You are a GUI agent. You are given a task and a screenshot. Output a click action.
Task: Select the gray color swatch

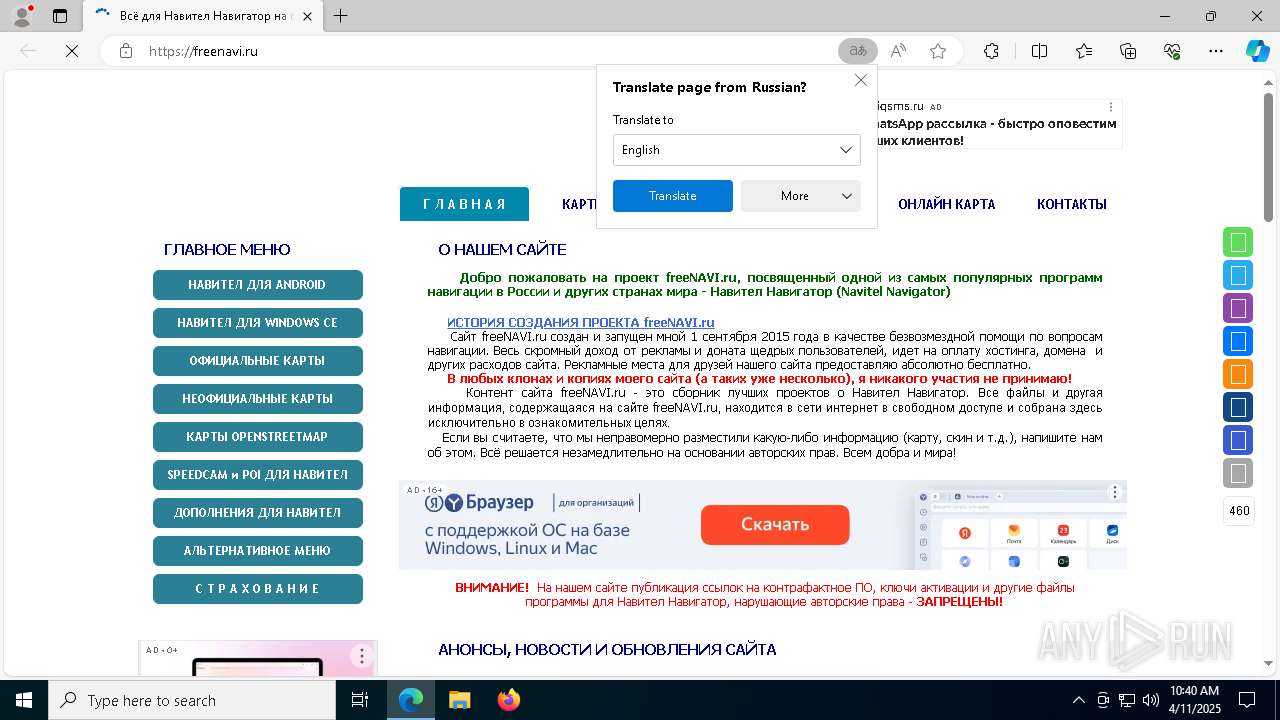click(1238, 473)
